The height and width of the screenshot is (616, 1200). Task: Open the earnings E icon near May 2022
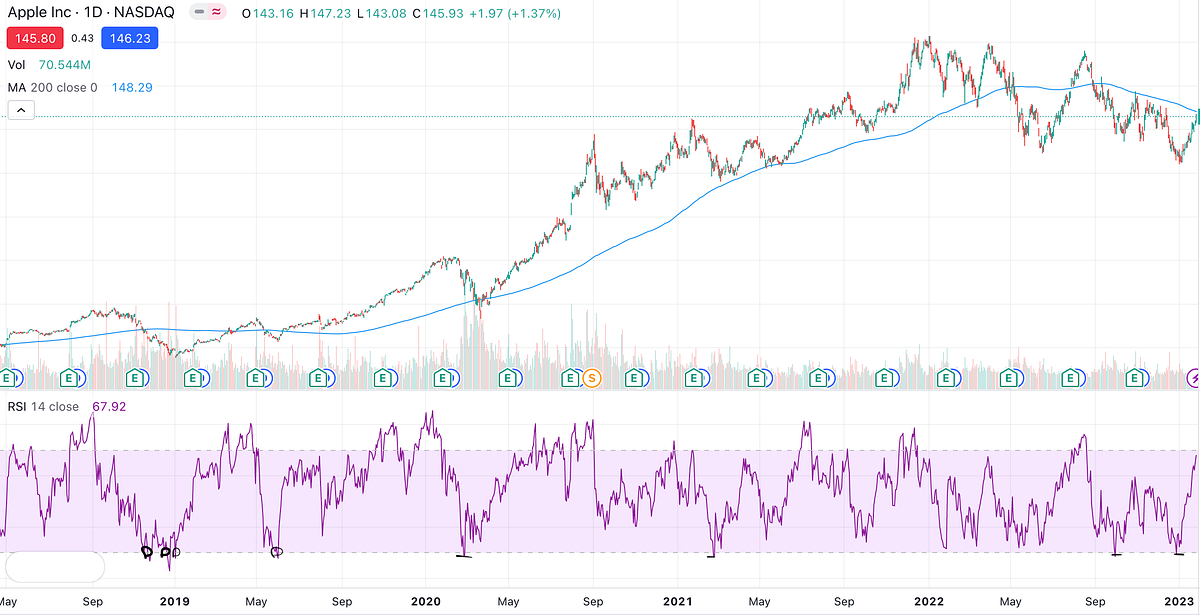point(1006,379)
